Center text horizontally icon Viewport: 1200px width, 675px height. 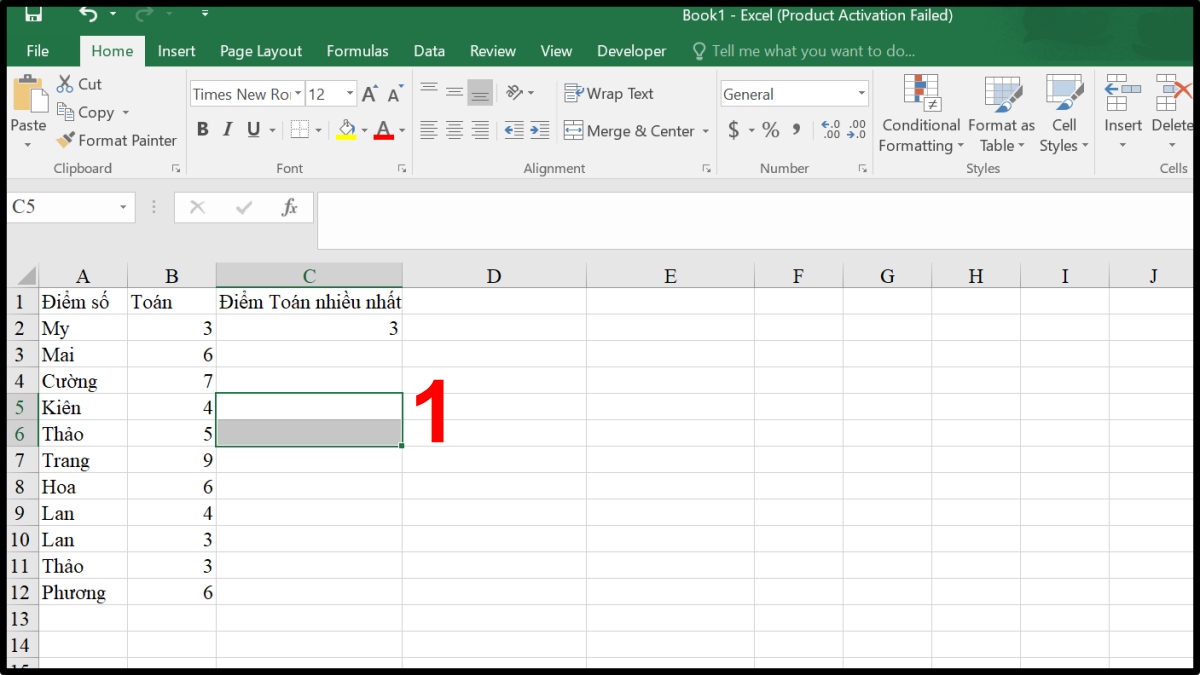click(454, 130)
